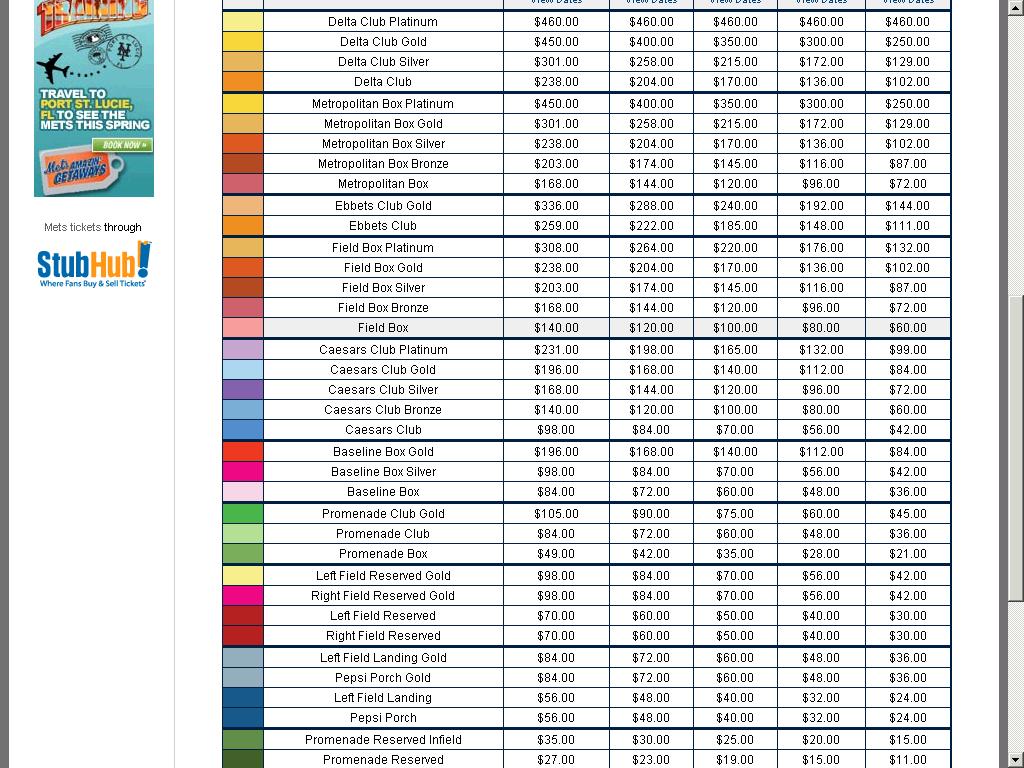This screenshot has width=1024, height=768.
Task: Click the Caesars Club Platinum lavender swatch
Action: point(243,349)
